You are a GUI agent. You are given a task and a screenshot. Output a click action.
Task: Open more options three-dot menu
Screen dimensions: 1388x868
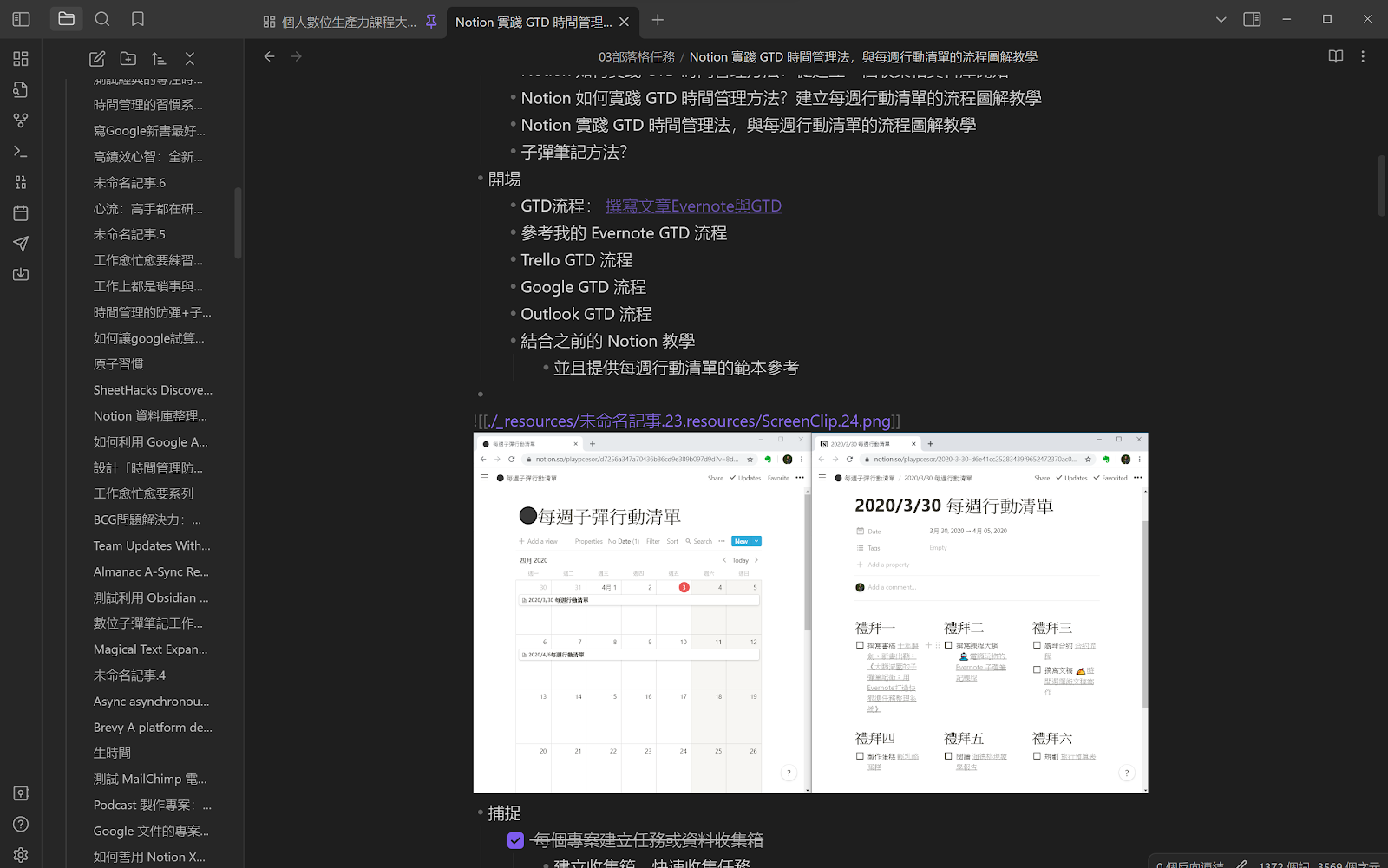[x=1363, y=56]
